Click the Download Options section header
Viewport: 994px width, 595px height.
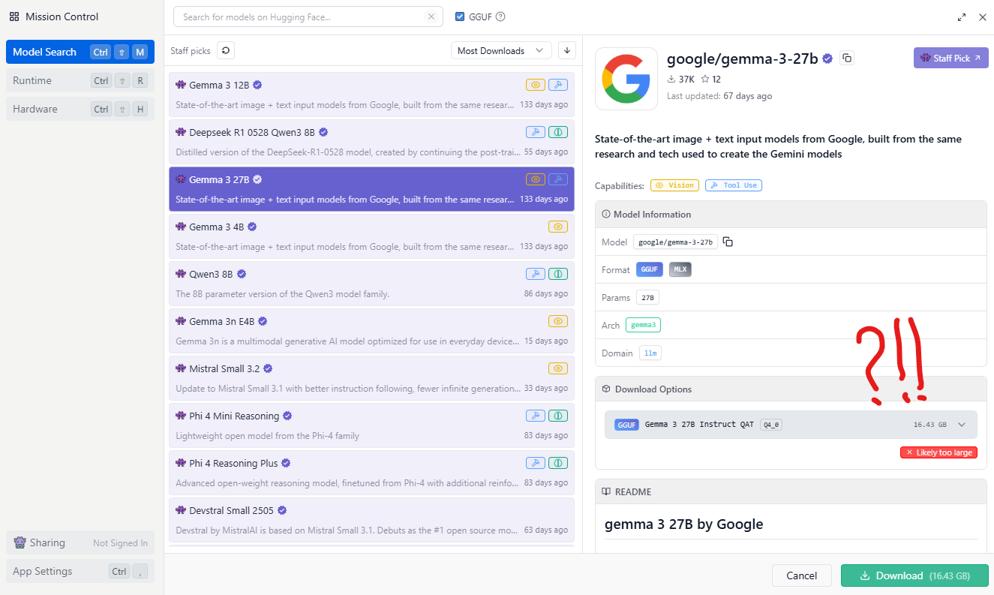pyautogui.click(x=791, y=389)
